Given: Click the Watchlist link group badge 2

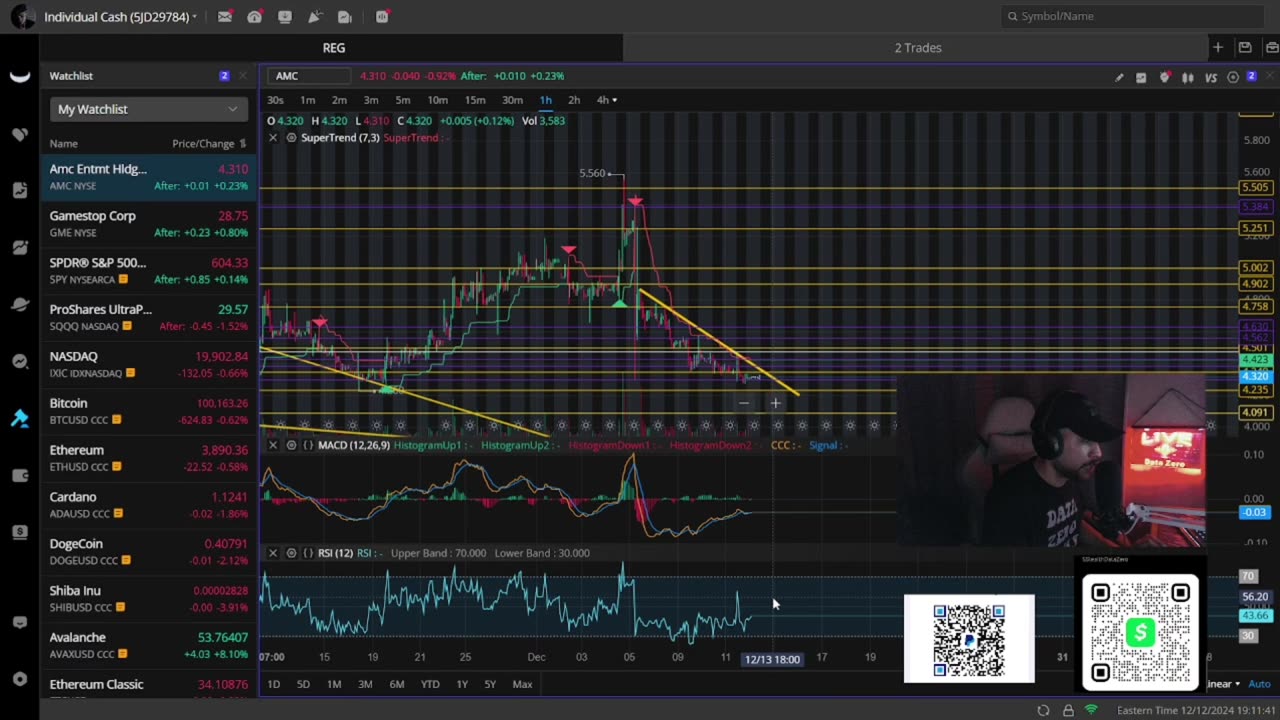Looking at the screenshot, I should pyautogui.click(x=224, y=76).
